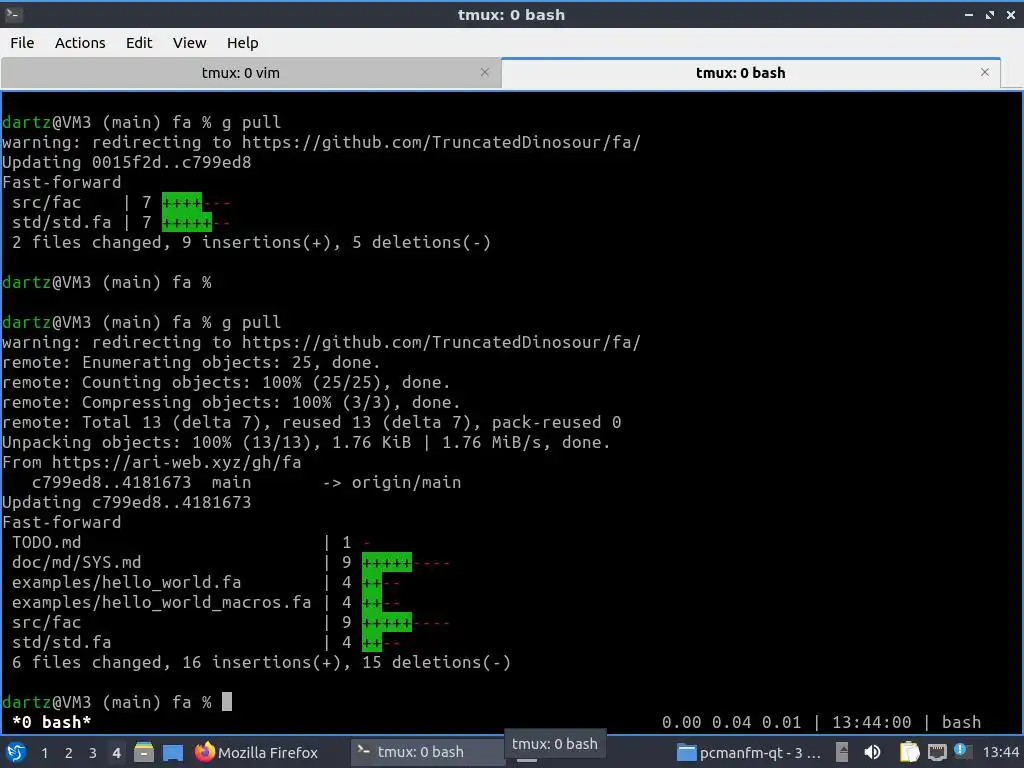Close the tmux: 0 bash tab

(x=985, y=72)
